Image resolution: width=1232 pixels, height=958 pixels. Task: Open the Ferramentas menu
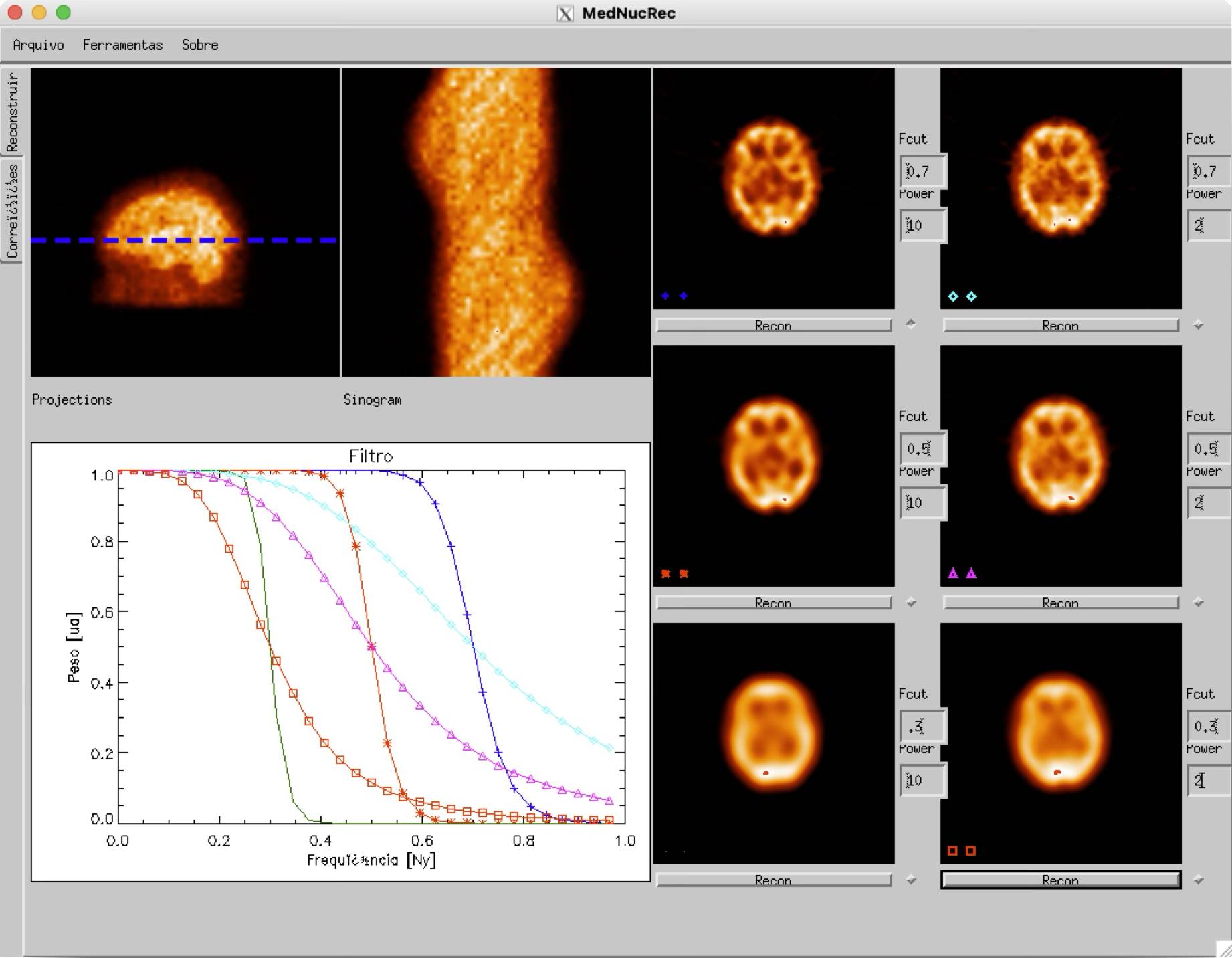(122, 45)
